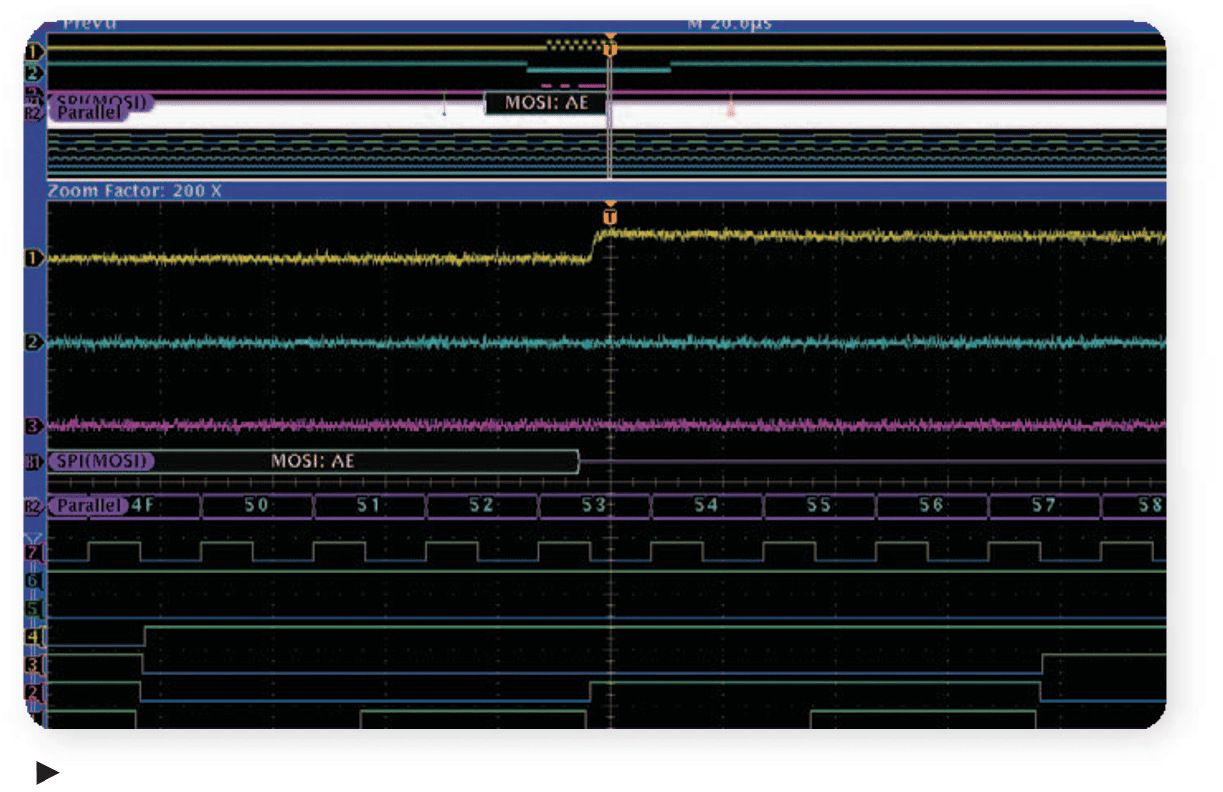Select the digital channel 7 marker
Screen dimensions: 1223x792
[35, 552]
